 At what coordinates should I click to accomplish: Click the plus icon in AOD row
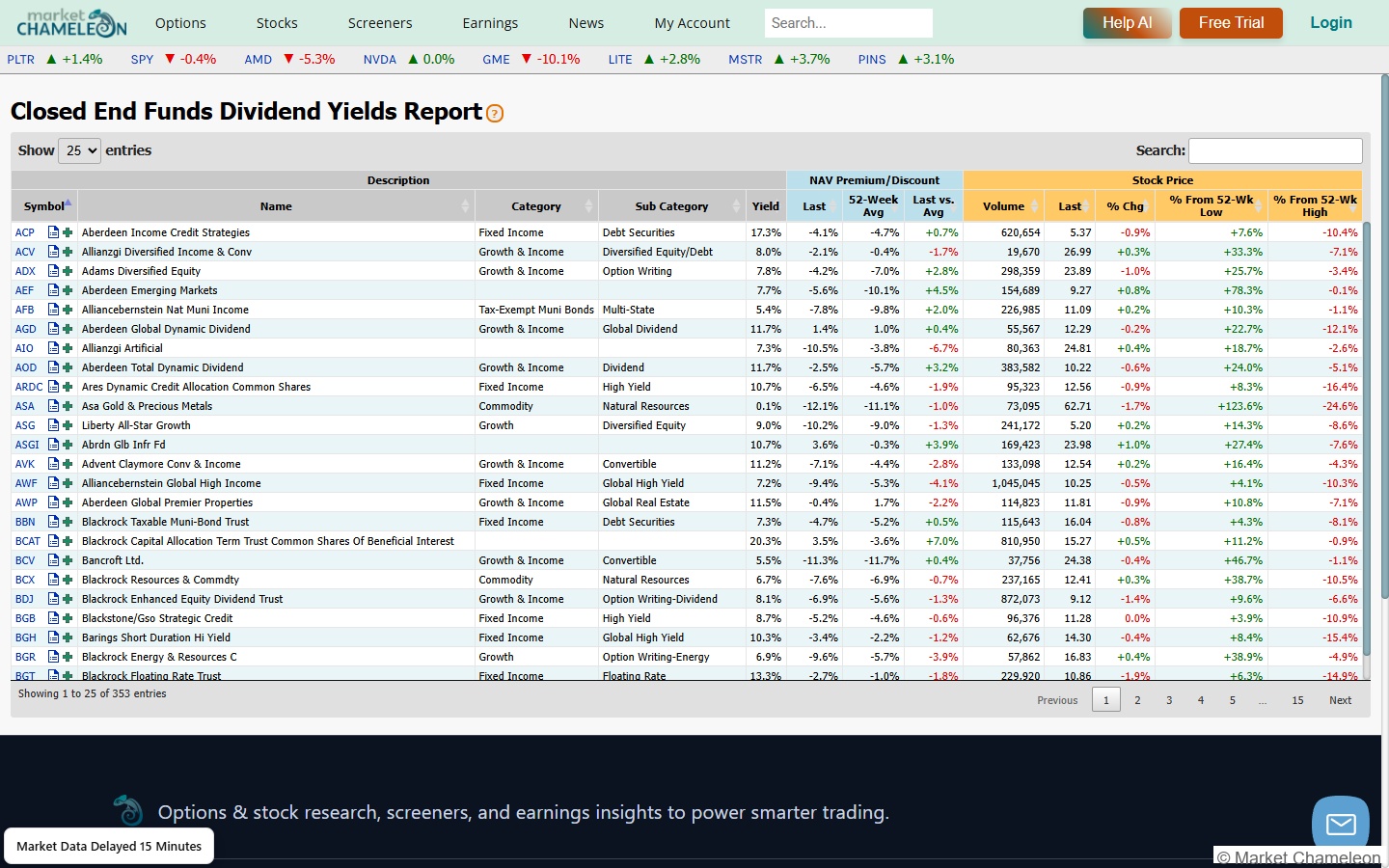[68, 367]
